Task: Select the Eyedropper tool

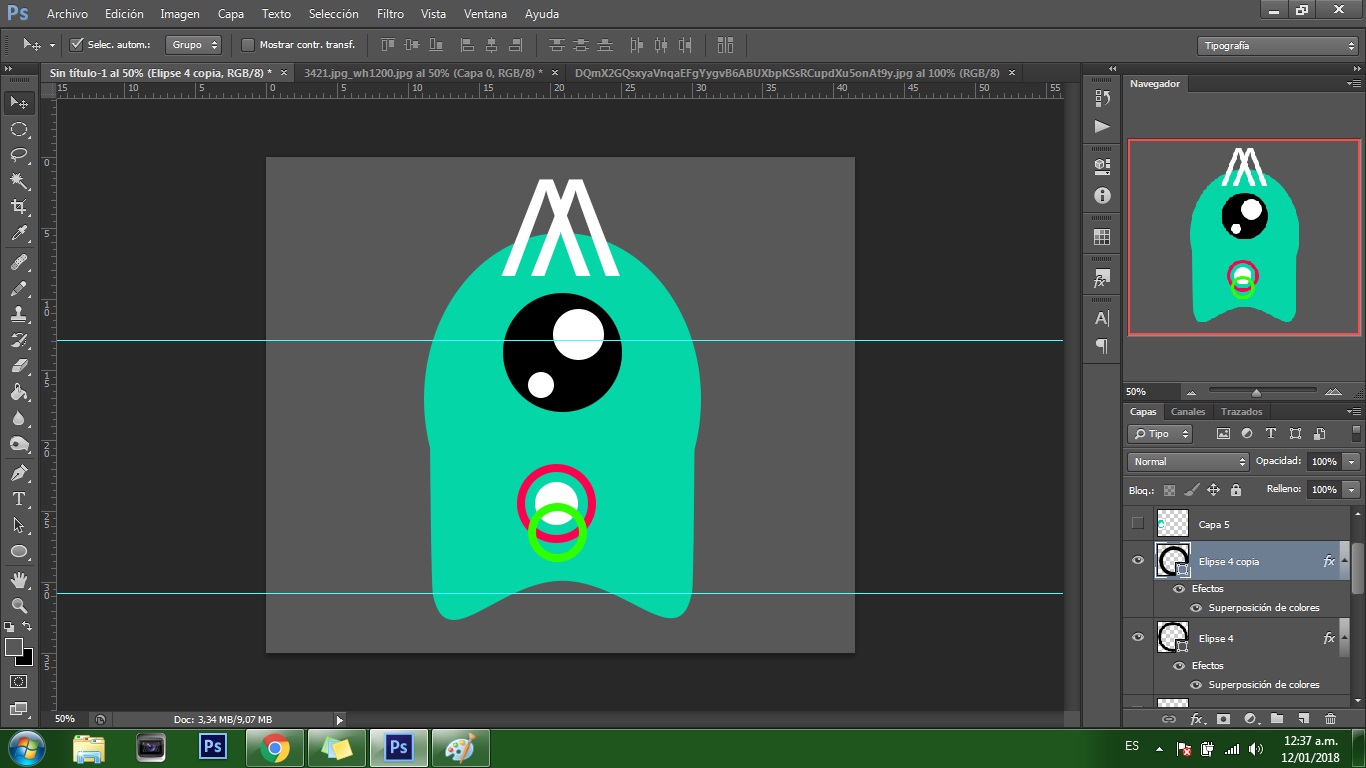Action: pyautogui.click(x=19, y=234)
